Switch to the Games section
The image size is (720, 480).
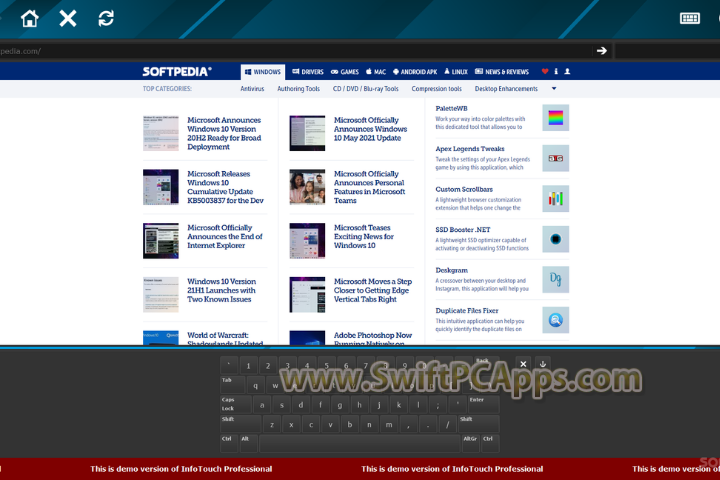[x=345, y=72]
